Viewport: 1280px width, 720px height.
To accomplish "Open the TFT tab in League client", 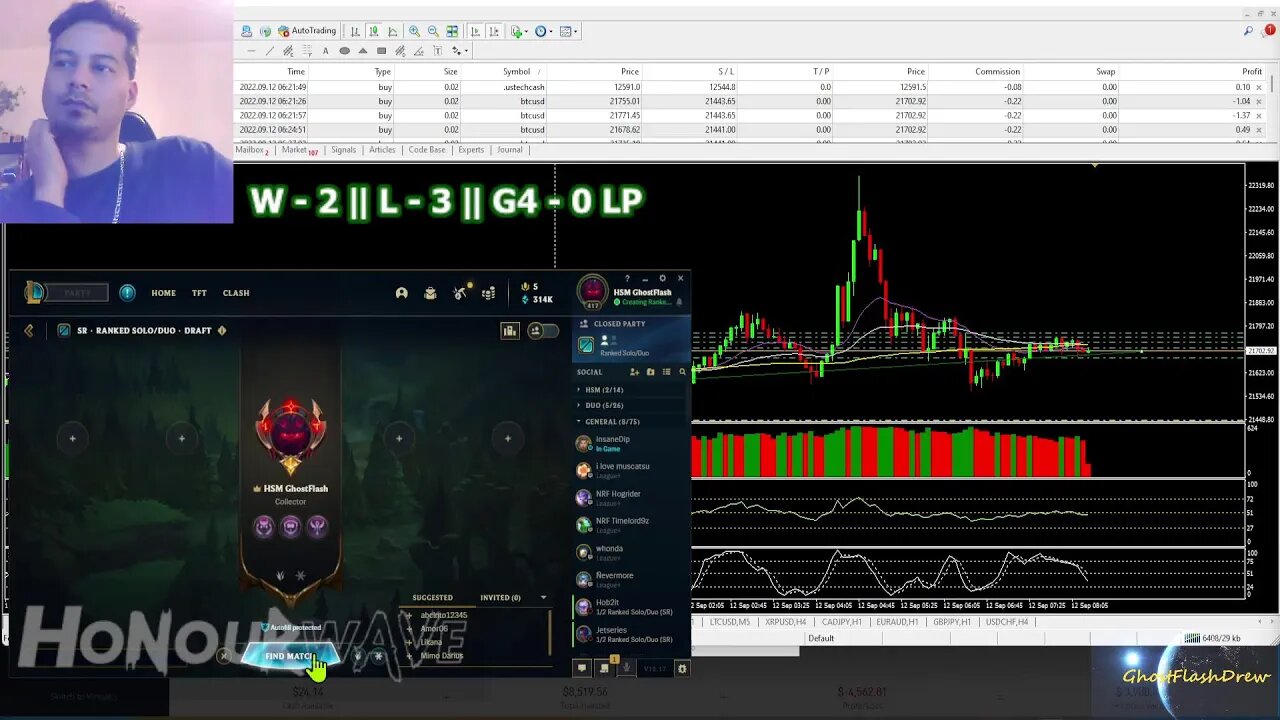I will (199, 293).
